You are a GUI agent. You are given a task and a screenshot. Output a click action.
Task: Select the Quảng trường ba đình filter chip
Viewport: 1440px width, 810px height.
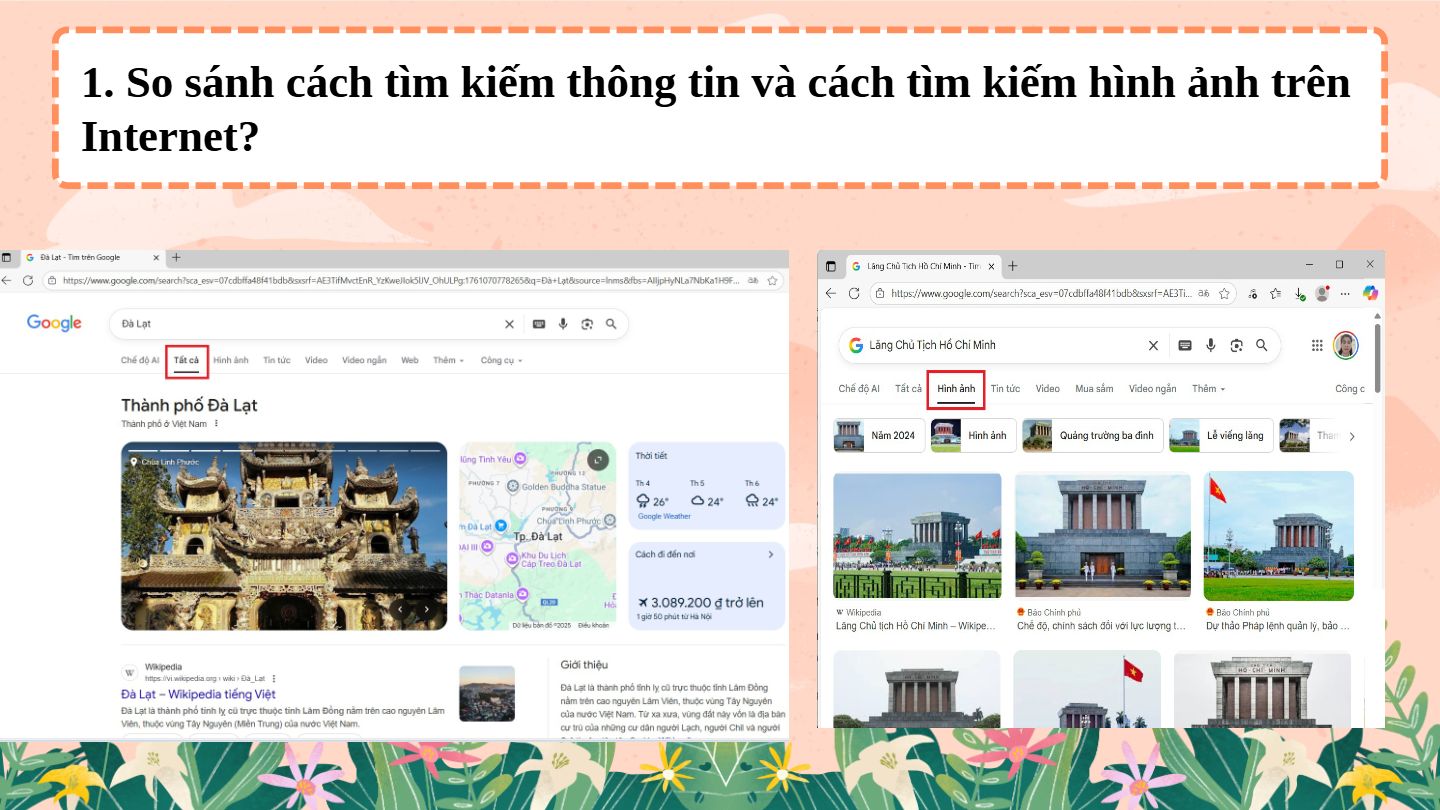(x=1093, y=436)
